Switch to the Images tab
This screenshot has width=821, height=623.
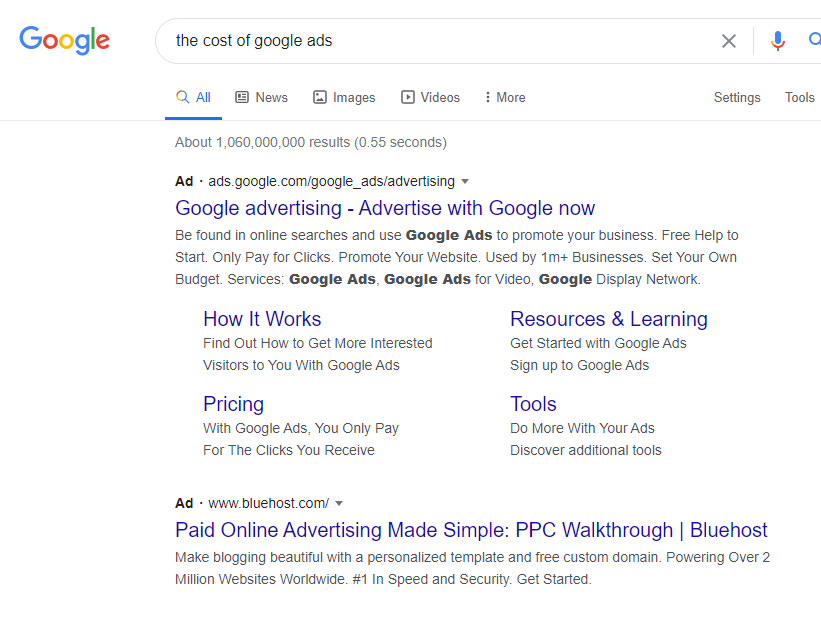pos(344,97)
